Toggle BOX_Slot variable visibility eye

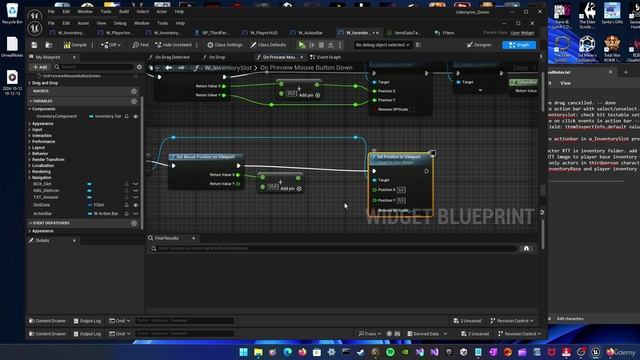click(x=136, y=184)
